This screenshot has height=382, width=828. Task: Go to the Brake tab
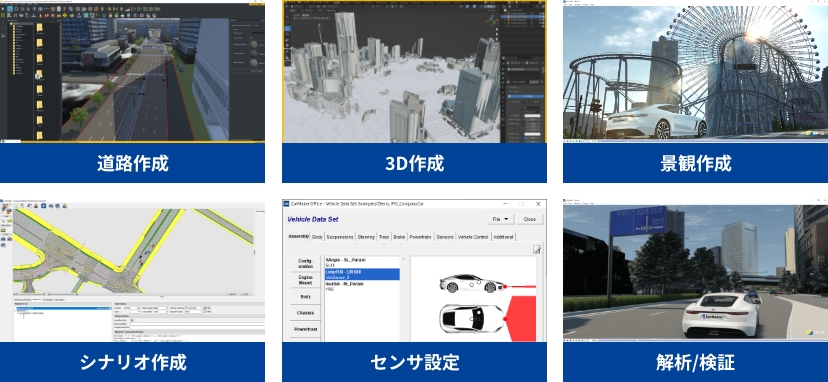pos(399,237)
